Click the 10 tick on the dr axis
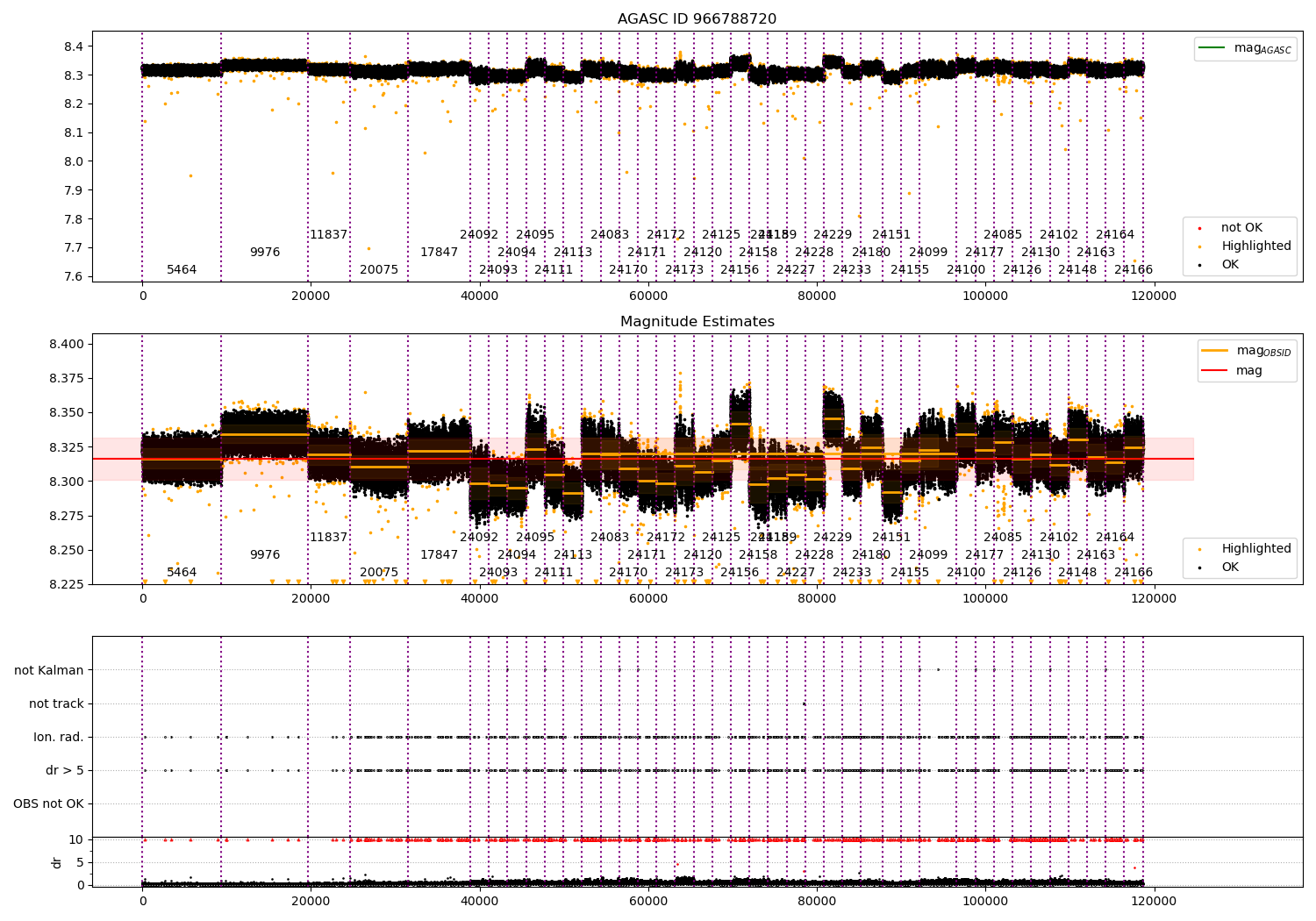 point(76,839)
